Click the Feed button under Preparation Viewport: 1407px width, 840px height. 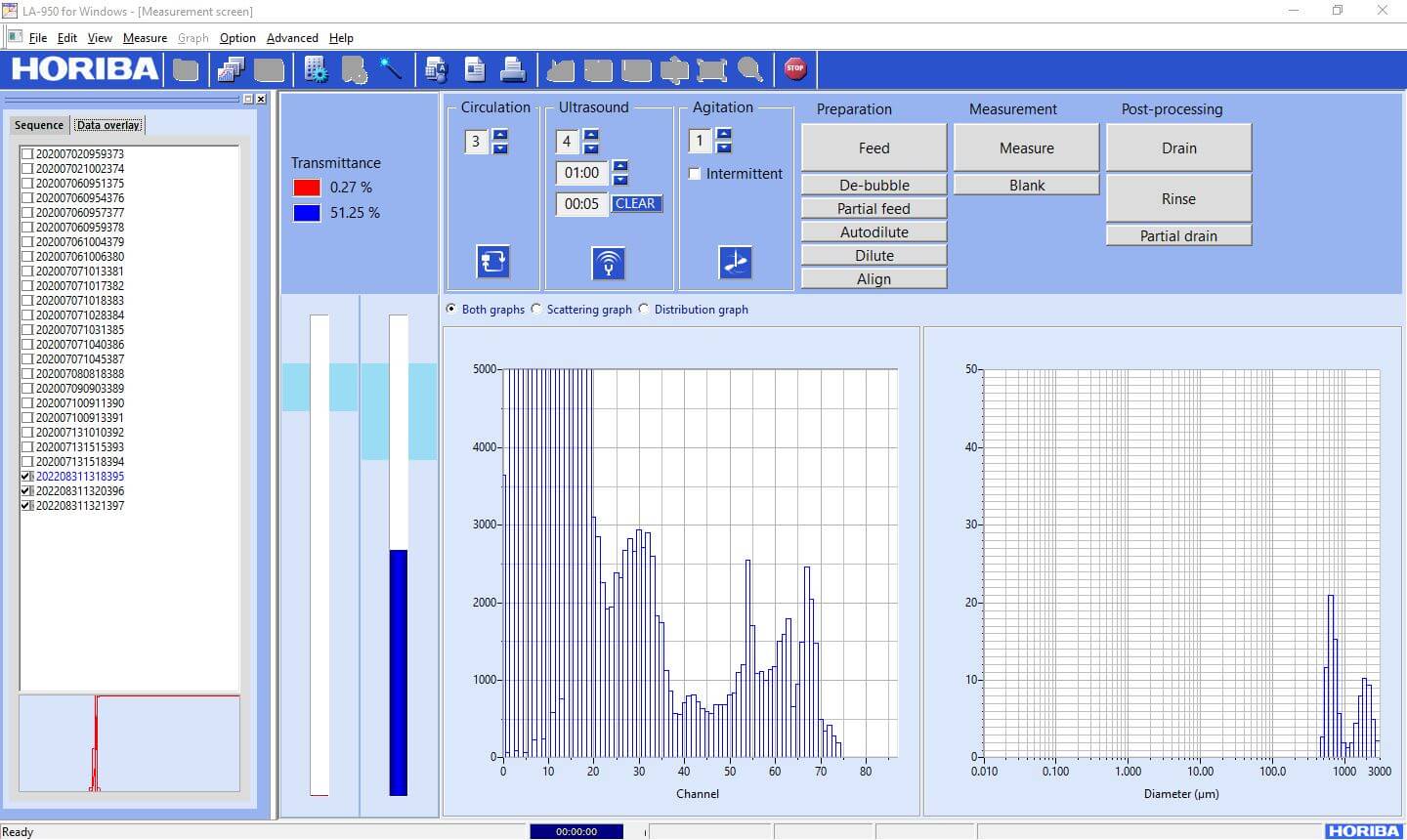873,147
